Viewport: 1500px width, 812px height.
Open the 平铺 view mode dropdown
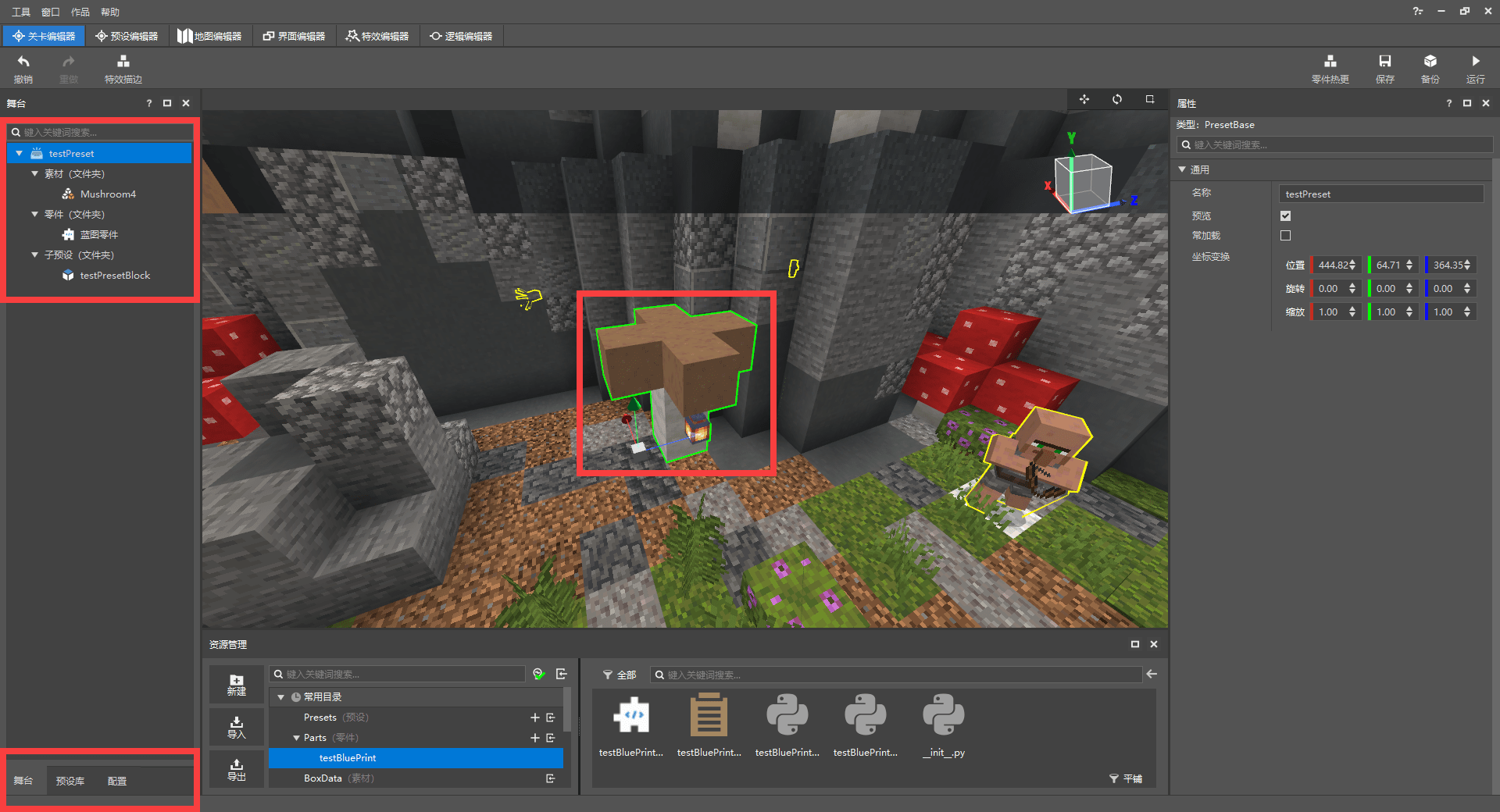[1126, 778]
